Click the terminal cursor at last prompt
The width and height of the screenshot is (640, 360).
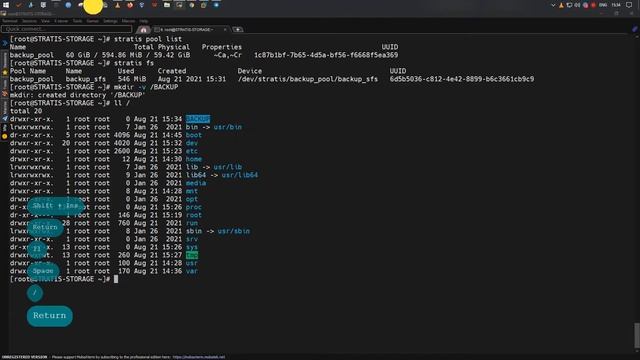point(116,279)
